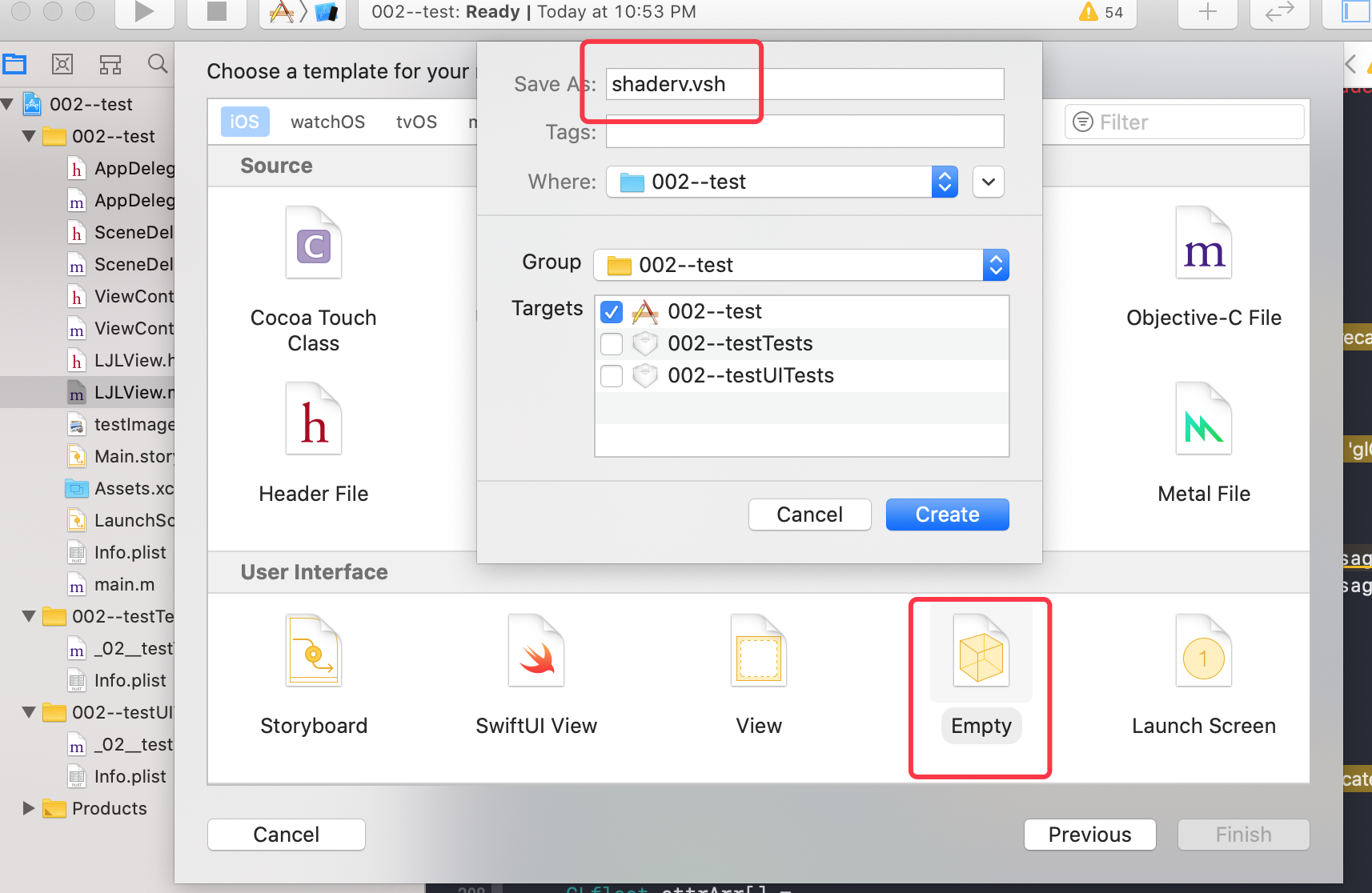Run the project with the Play button
Viewport: 1372px width, 893px height.
pos(144,11)
